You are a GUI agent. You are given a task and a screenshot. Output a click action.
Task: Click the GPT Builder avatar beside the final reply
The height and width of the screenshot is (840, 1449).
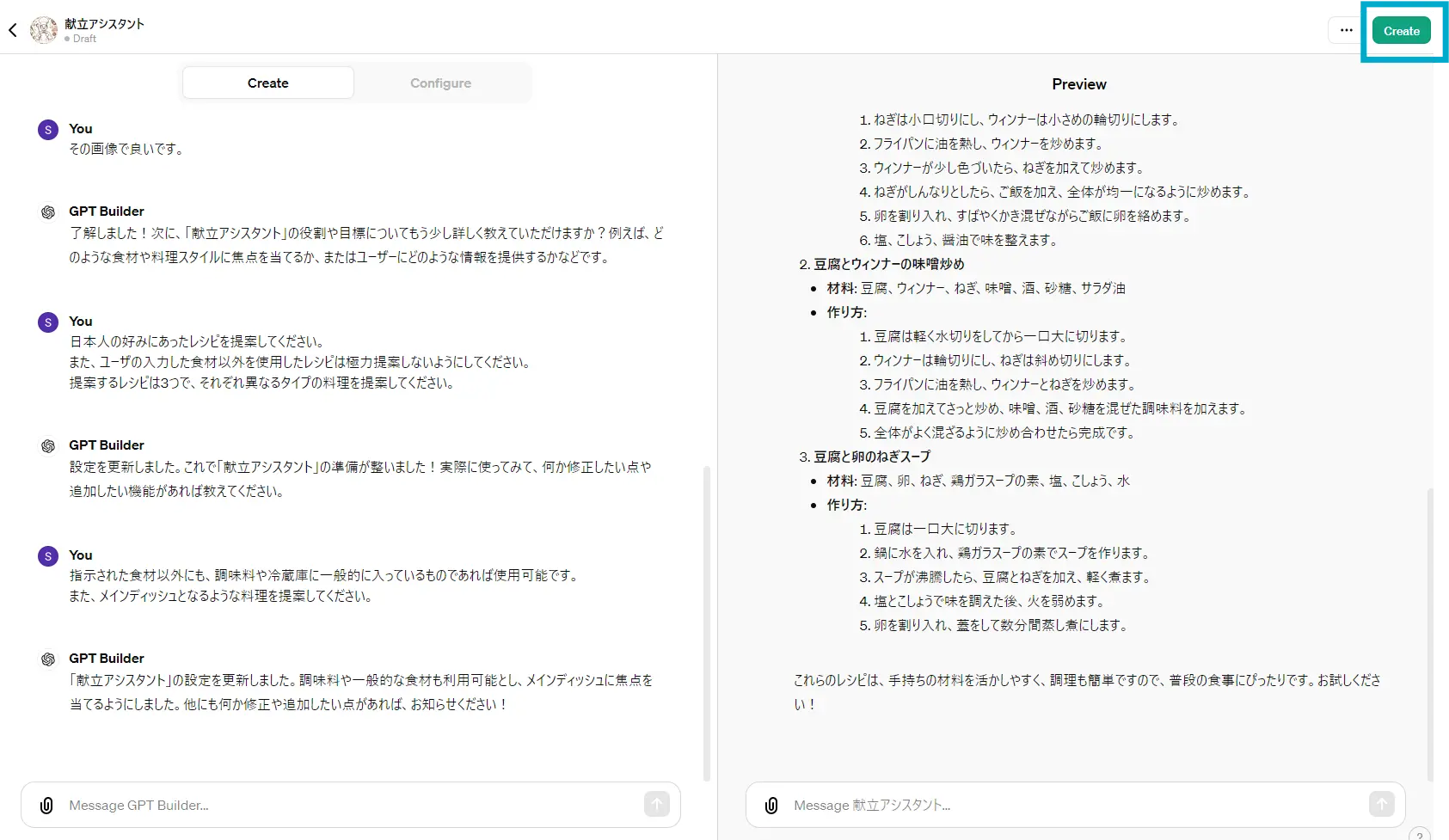(47, 659)
